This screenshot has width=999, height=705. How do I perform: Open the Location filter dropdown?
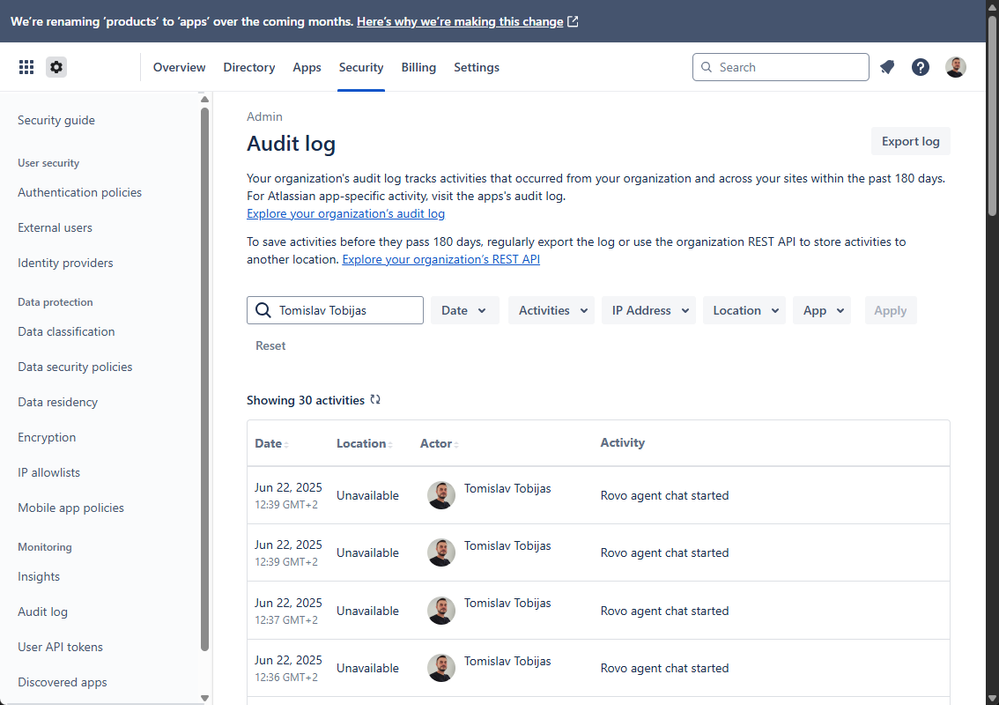point(744,310)
